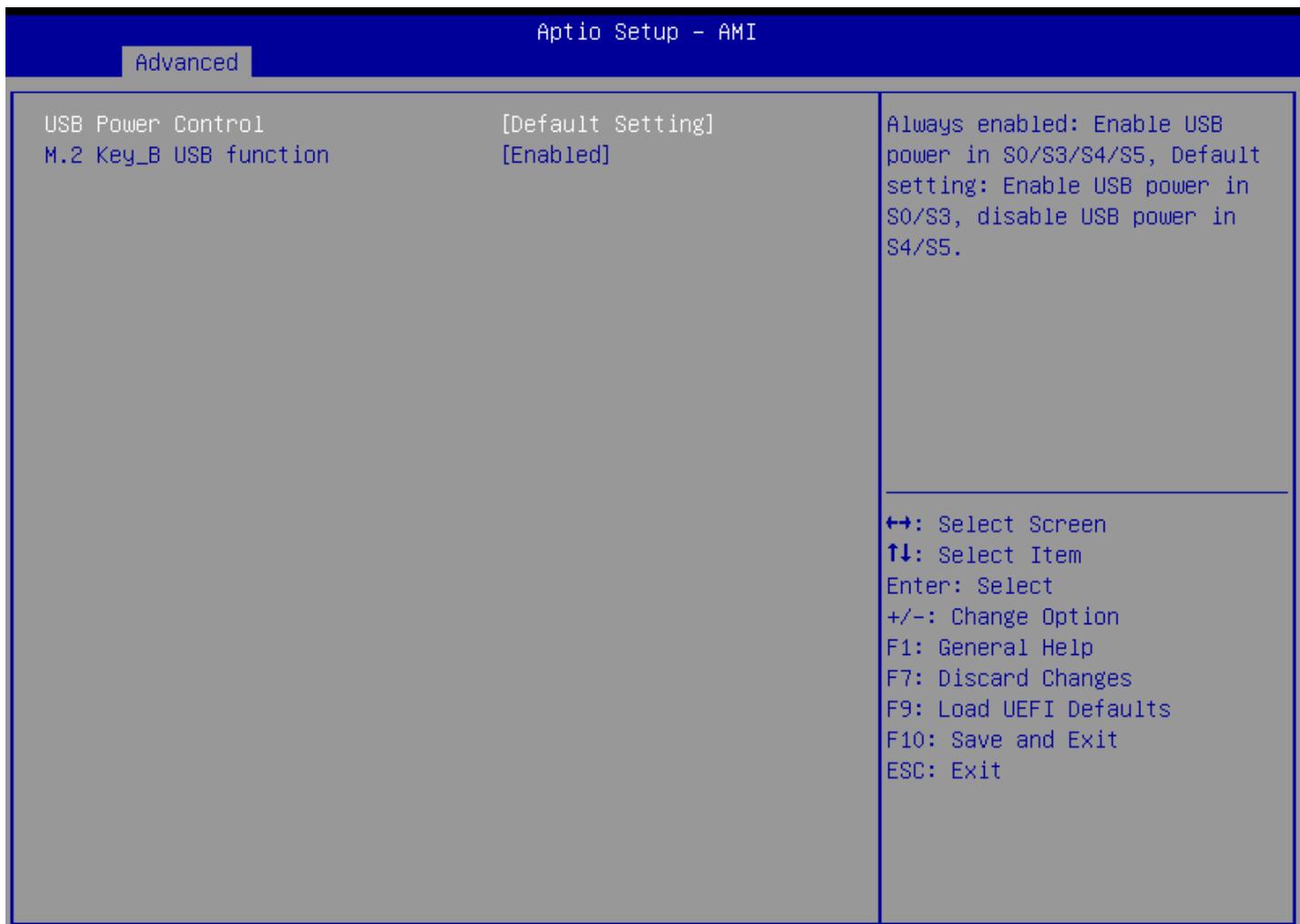This screenshot has height=924, width=1300.
Task: Click the Always enabled help description text
Action: point(1074,185)
